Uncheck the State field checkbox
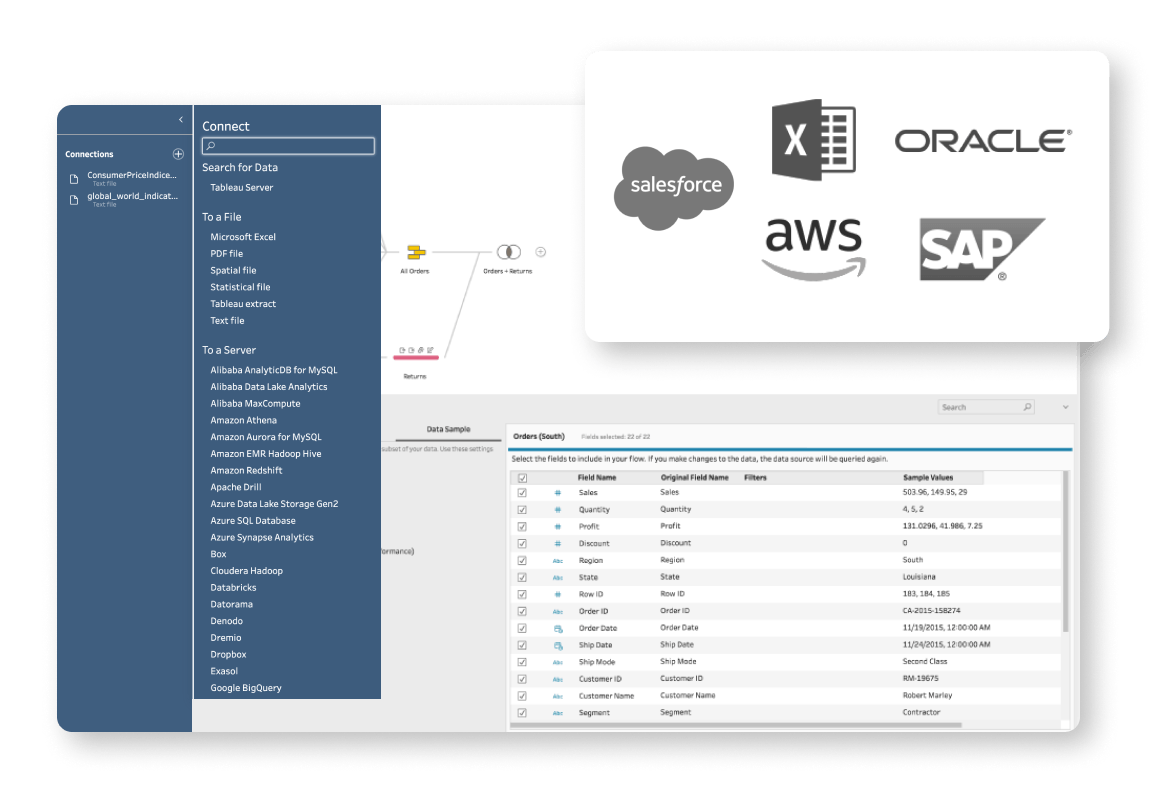 522,578
